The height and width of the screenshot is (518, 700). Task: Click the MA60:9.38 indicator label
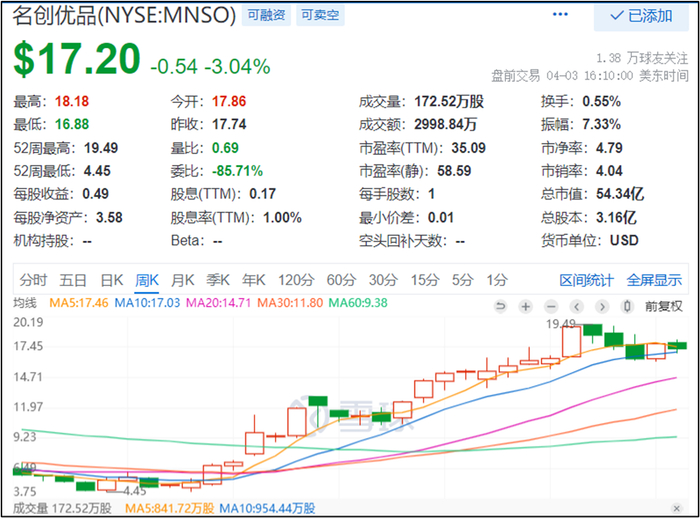click(358, 303)
